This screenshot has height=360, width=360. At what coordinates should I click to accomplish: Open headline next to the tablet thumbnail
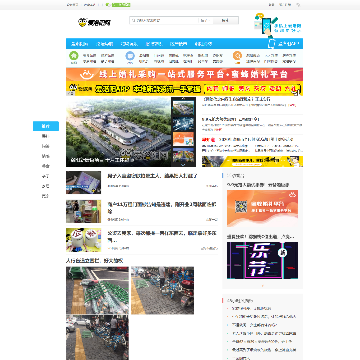click(152, 176)
